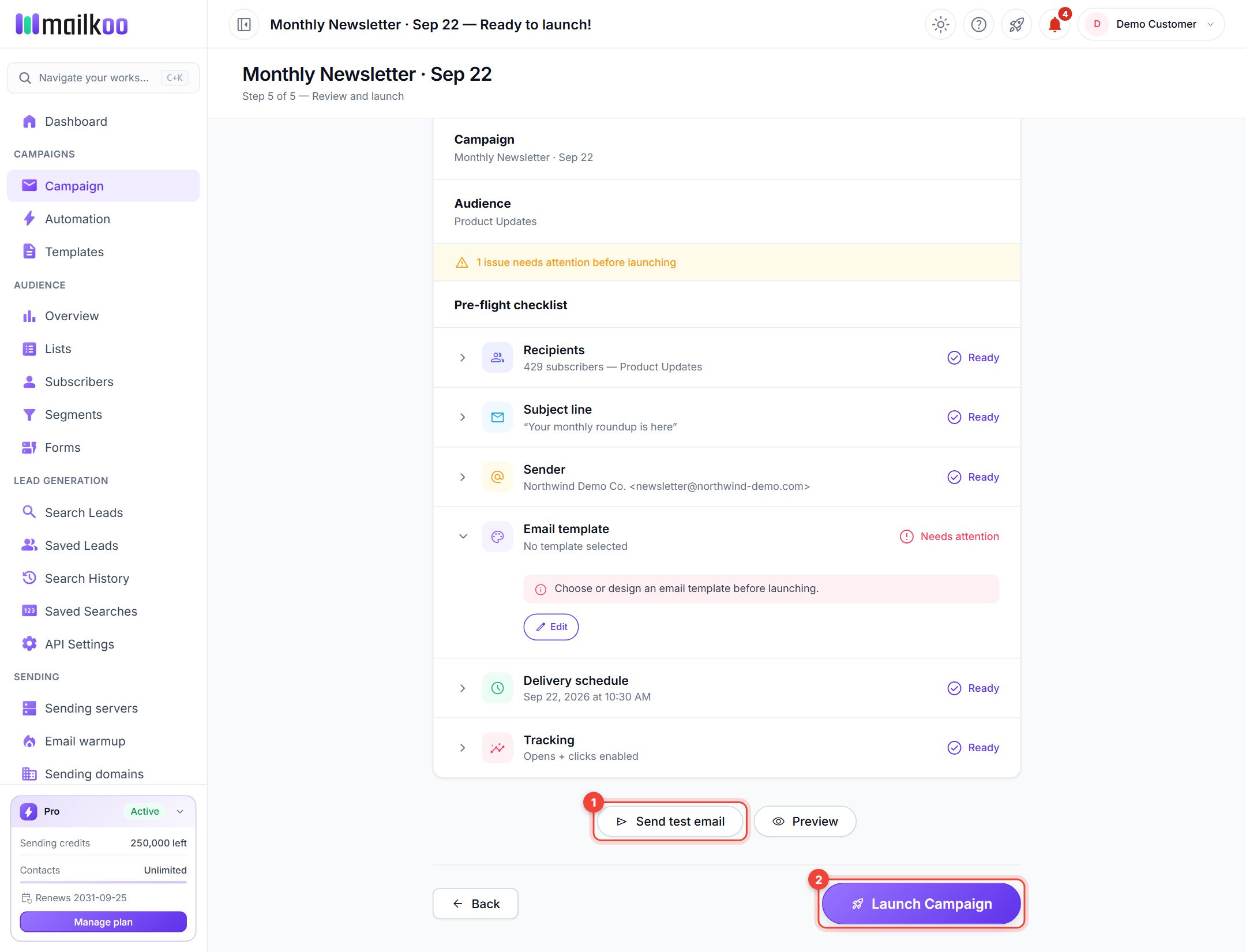Click the Pro plan lightning icon
Screen dimensions: 1246x952
point(28,811)
